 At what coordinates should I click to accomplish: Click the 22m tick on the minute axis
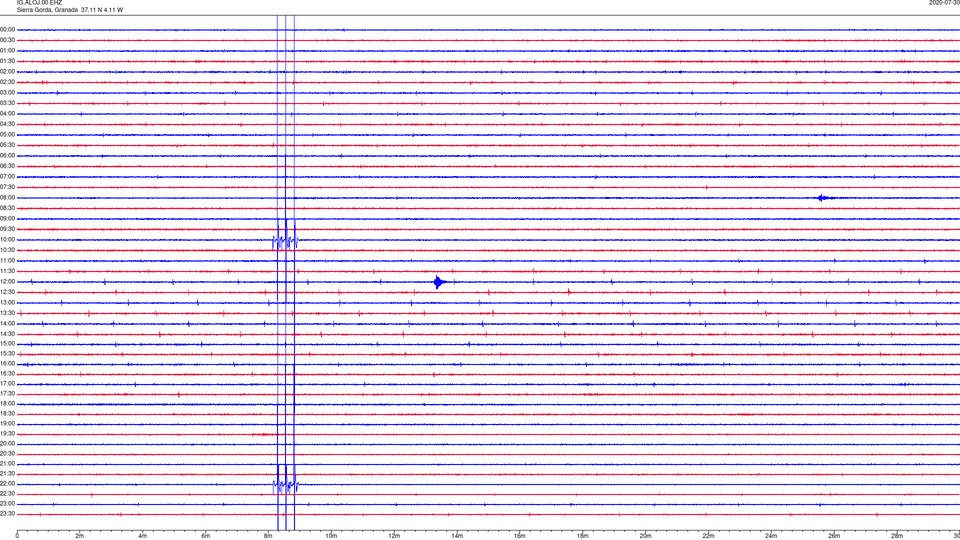tap(708, 536)
